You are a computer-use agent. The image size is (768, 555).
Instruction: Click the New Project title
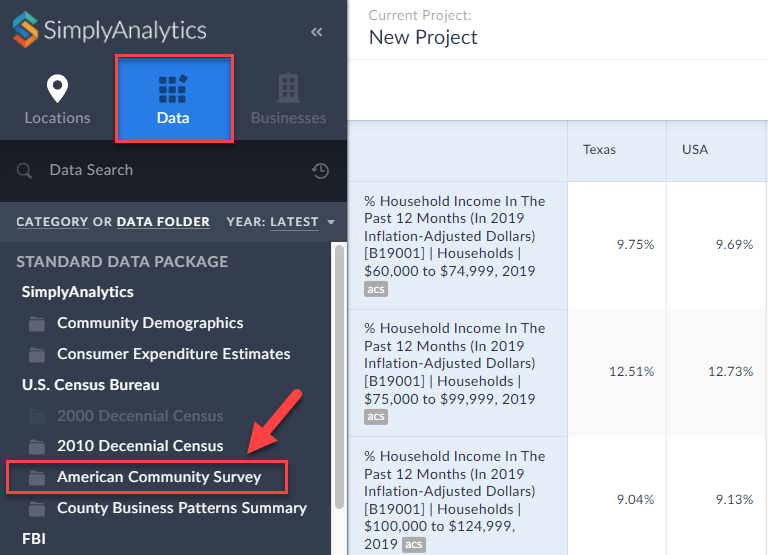(423, 38)
